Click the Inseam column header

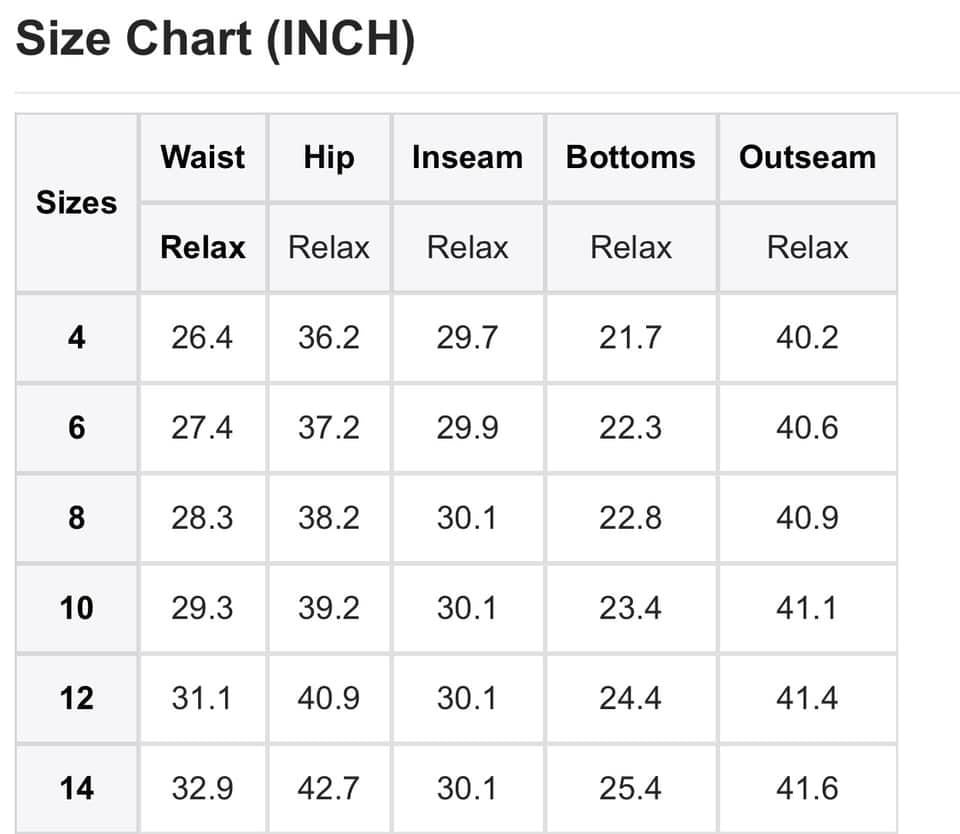pos(468,157)
